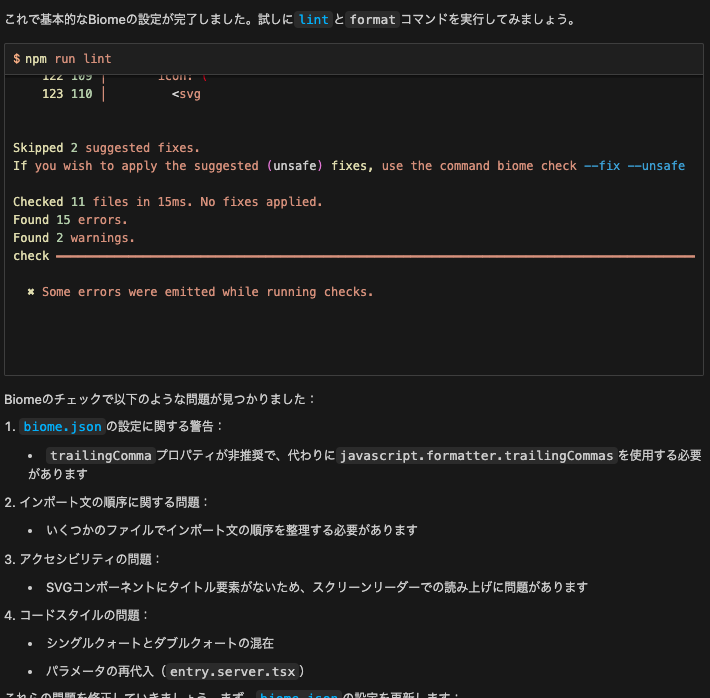Click 'Checked 11 files in 15ms' line
This screenshot has height=698, width=710.
168,202
